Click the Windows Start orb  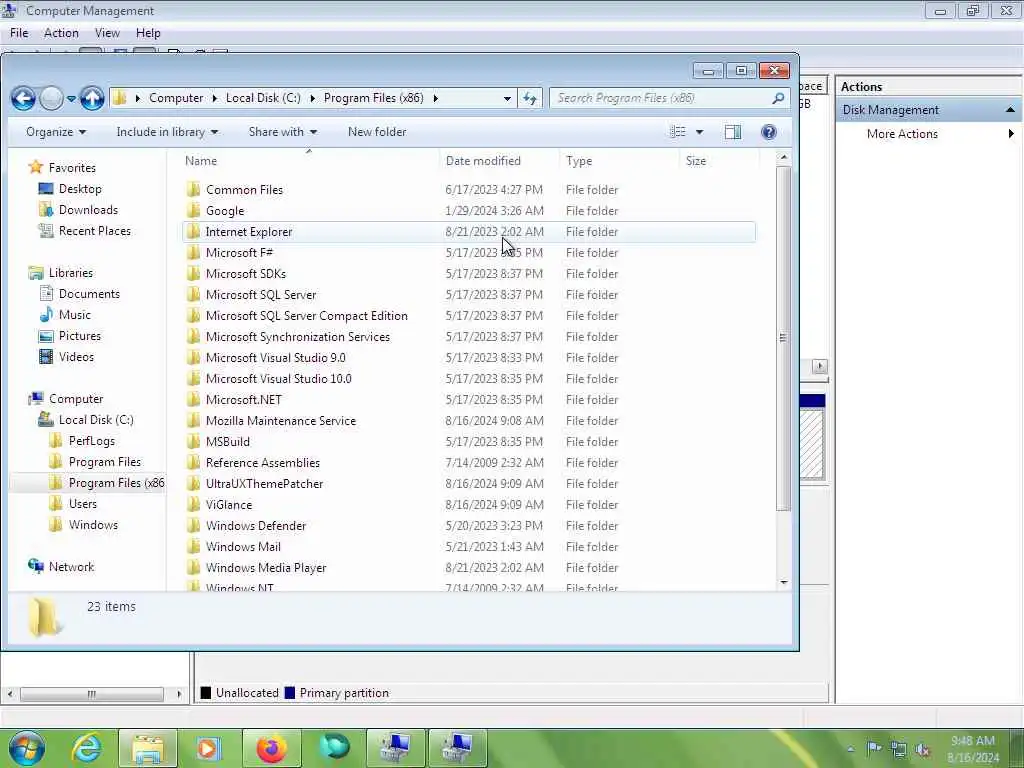(x=26, y=748)
